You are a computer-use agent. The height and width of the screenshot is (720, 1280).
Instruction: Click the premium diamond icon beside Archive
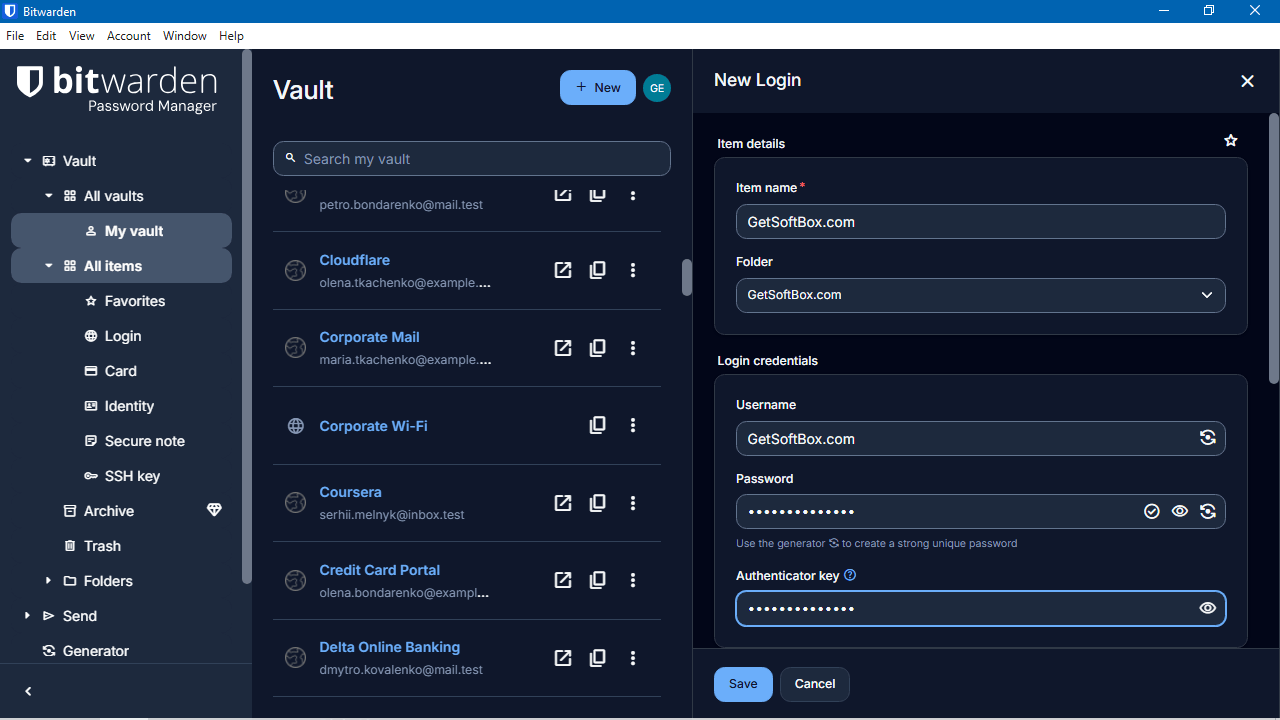pyautogui.click(x=214, y=510)
